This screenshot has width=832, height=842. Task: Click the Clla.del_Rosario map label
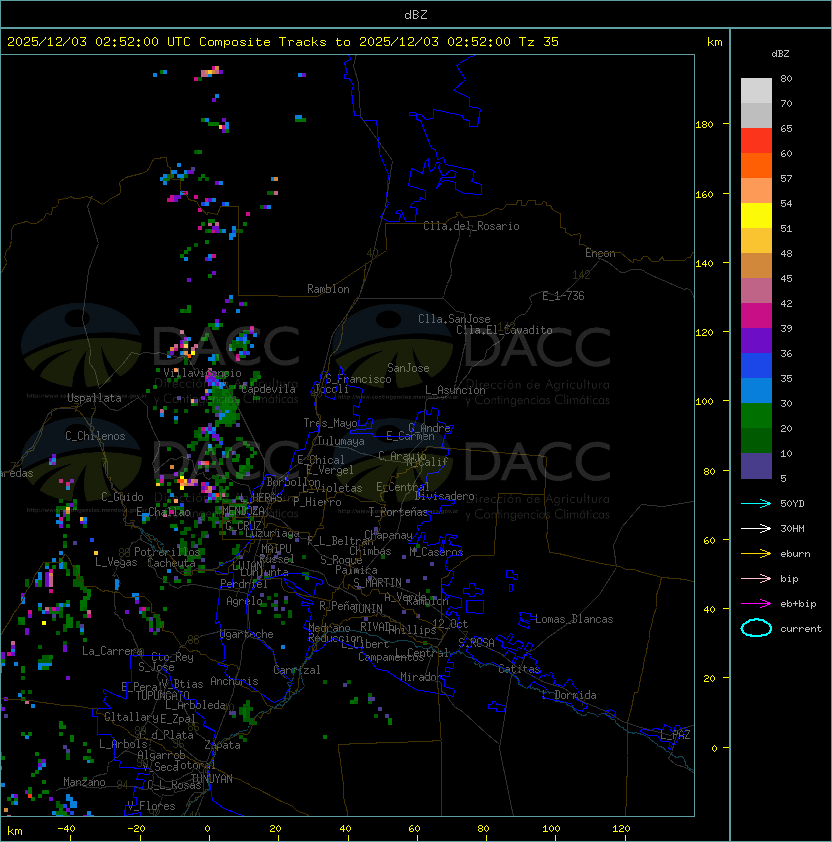(x=471, y=226)
